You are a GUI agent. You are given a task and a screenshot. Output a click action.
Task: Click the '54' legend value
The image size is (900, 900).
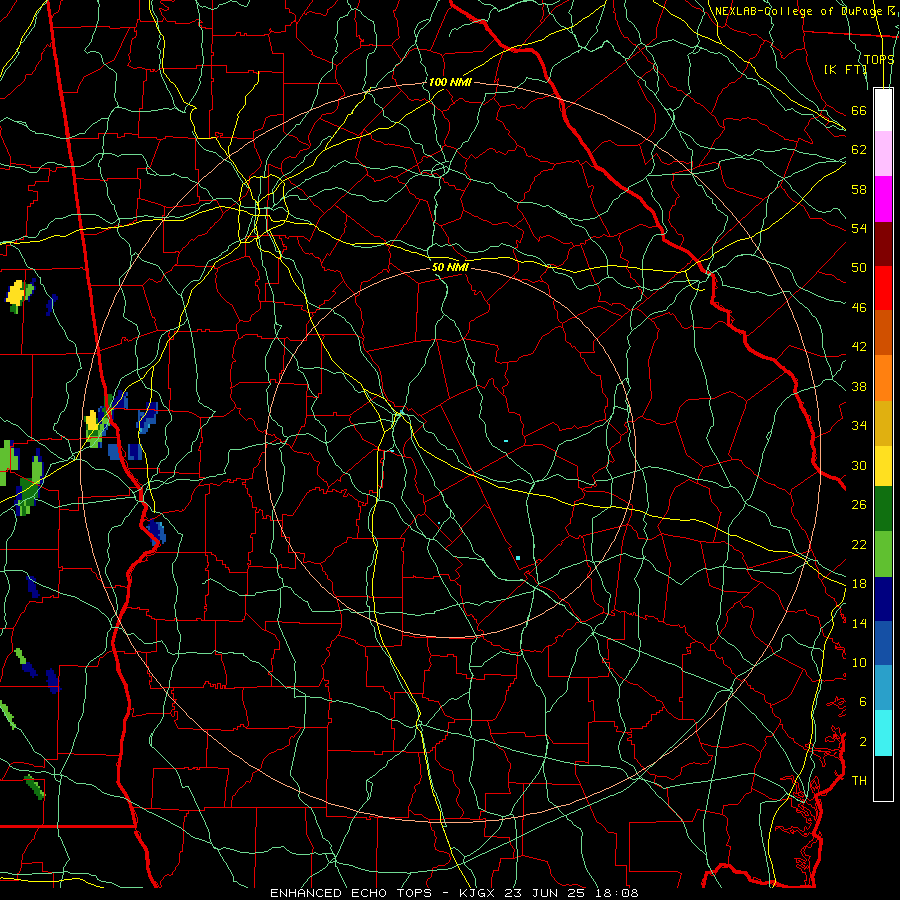click(x=859, y=228)
